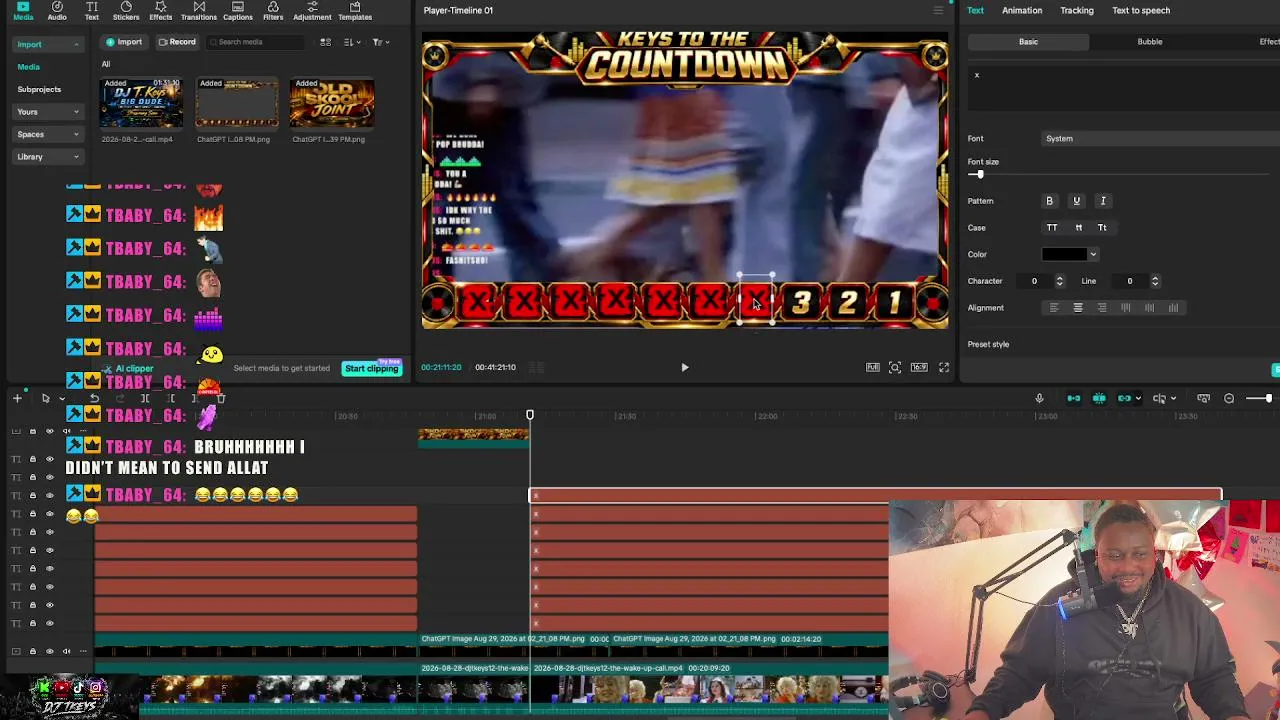Collapse the Import sidebar section

[x=76, y=44]
